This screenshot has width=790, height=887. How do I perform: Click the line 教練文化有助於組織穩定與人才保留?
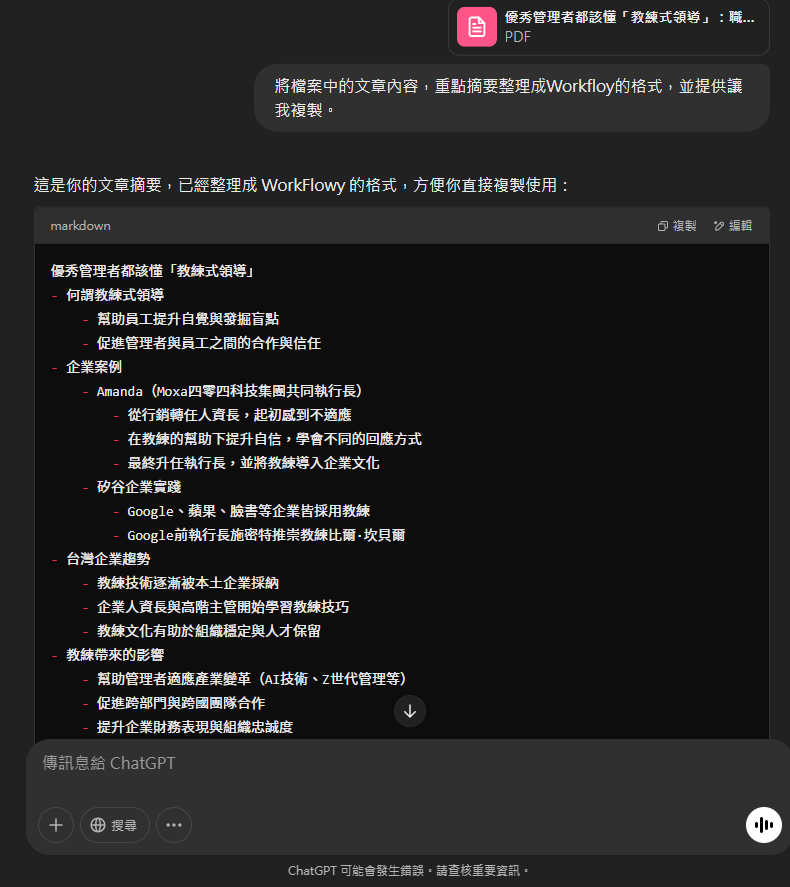tap(209, 631)
